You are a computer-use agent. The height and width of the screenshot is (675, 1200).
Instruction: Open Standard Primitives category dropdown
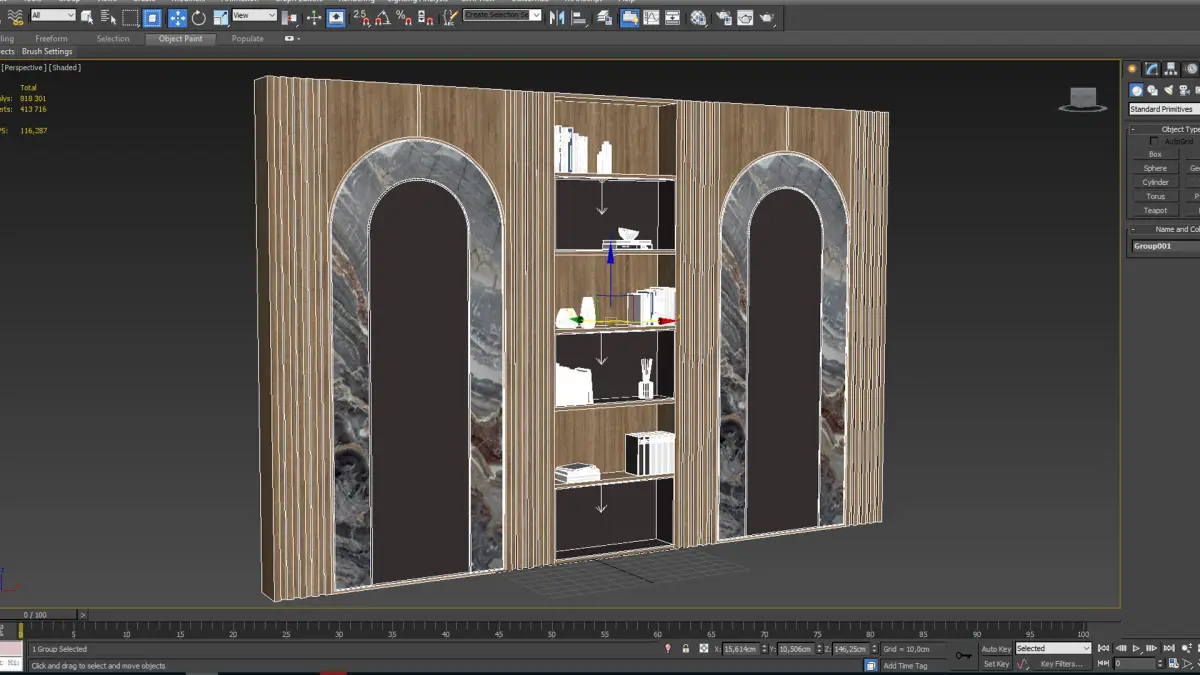[x=1164, y=109]
